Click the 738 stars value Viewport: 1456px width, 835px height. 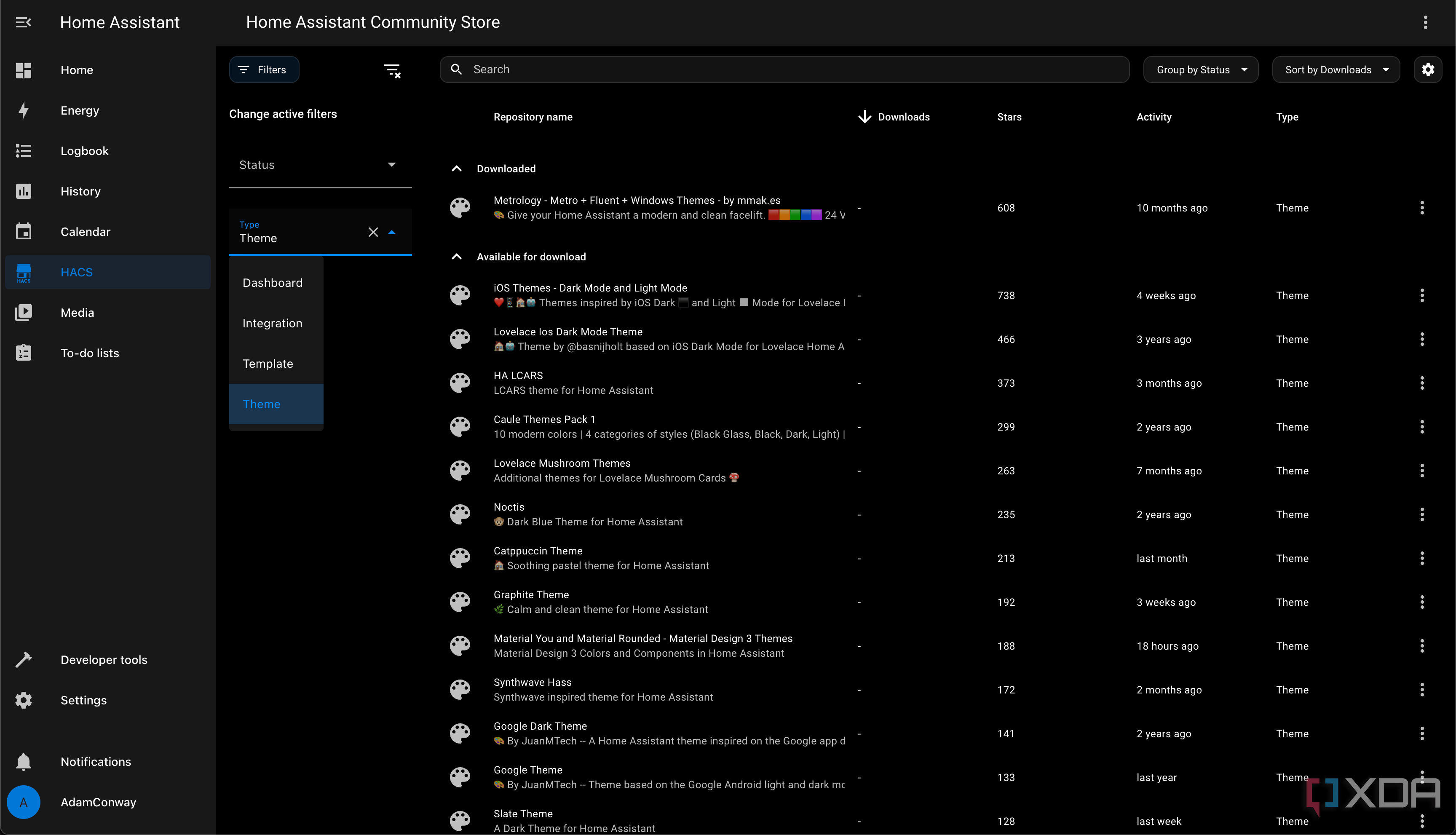[1006, 295]
